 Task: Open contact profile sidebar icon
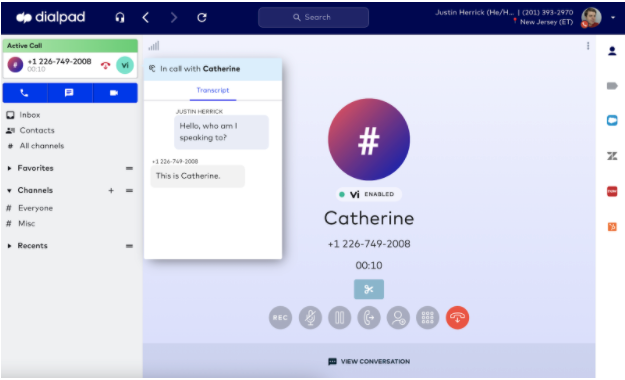(612, 51)
